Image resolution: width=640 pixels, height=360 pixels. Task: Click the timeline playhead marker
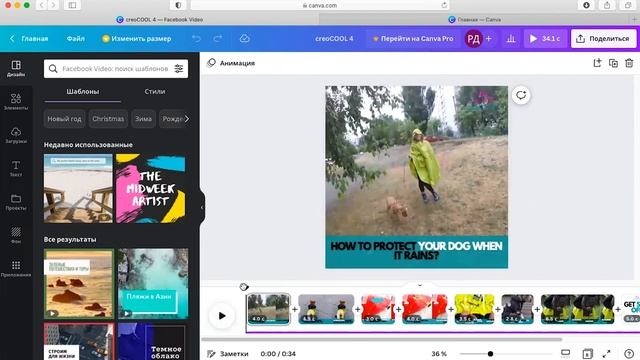pyautogui.click(x=244, y=287)
